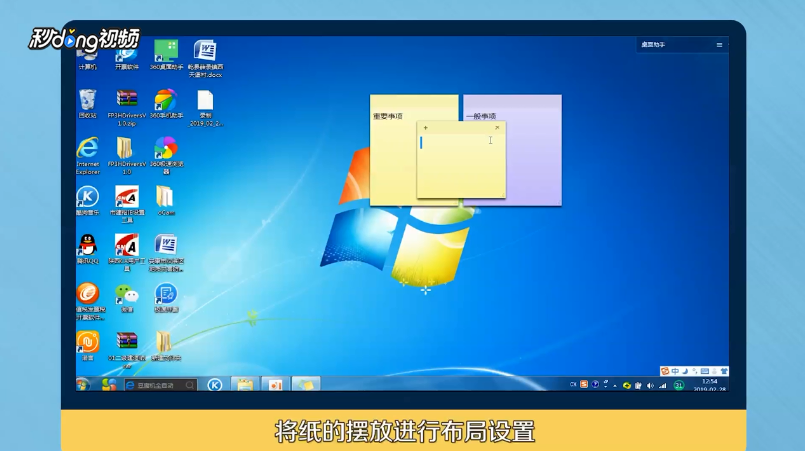The height and width of the screenshot is (451, 805).
Task: Select the orange U-shaped app shortcut
Action: [x=88, y=346]
